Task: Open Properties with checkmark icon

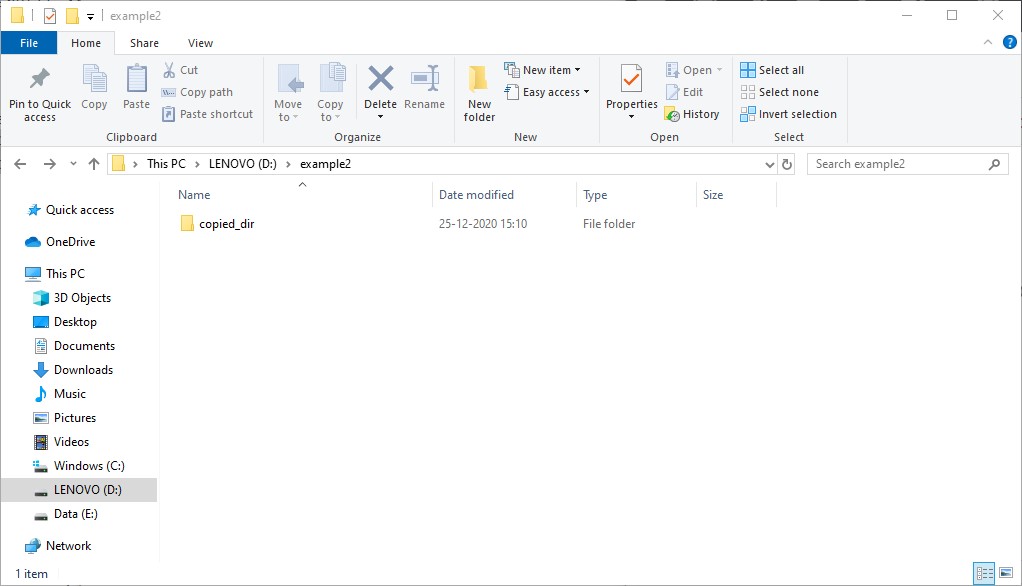Action: tap(631, 80)
